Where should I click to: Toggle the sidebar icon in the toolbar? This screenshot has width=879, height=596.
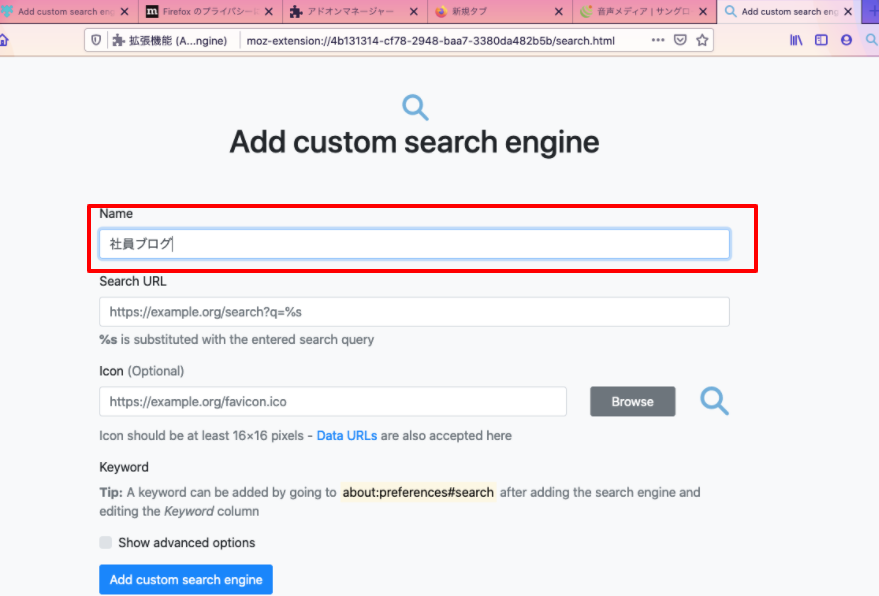point(821,41)
